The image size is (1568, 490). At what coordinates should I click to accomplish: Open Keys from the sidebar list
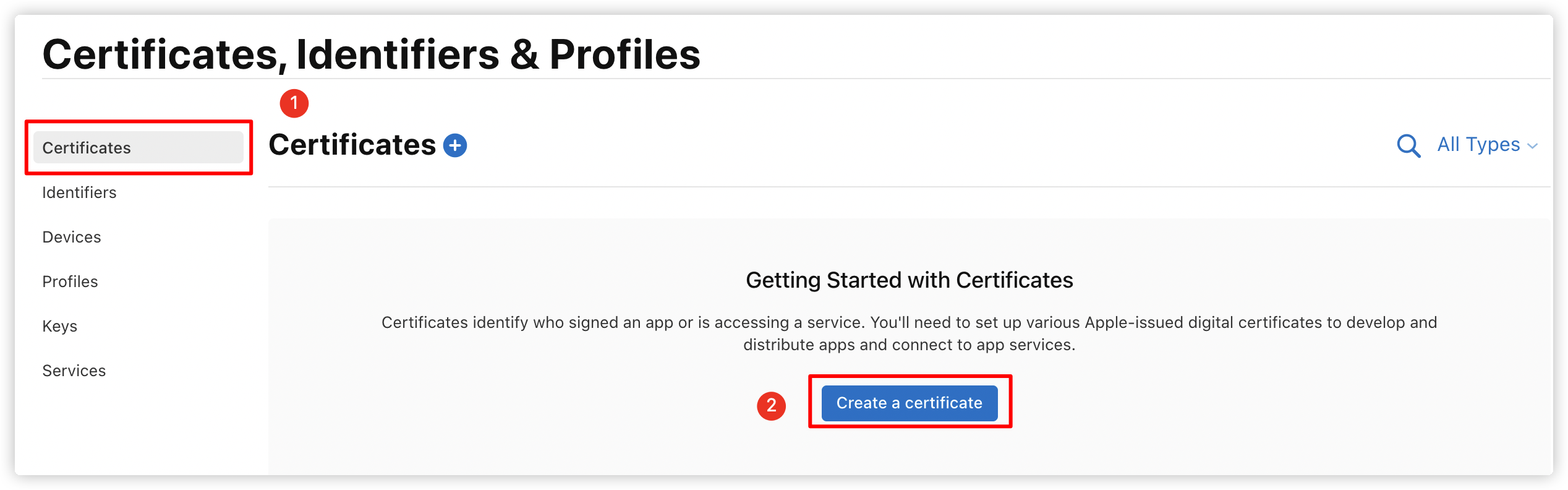(x=60, y=326)
